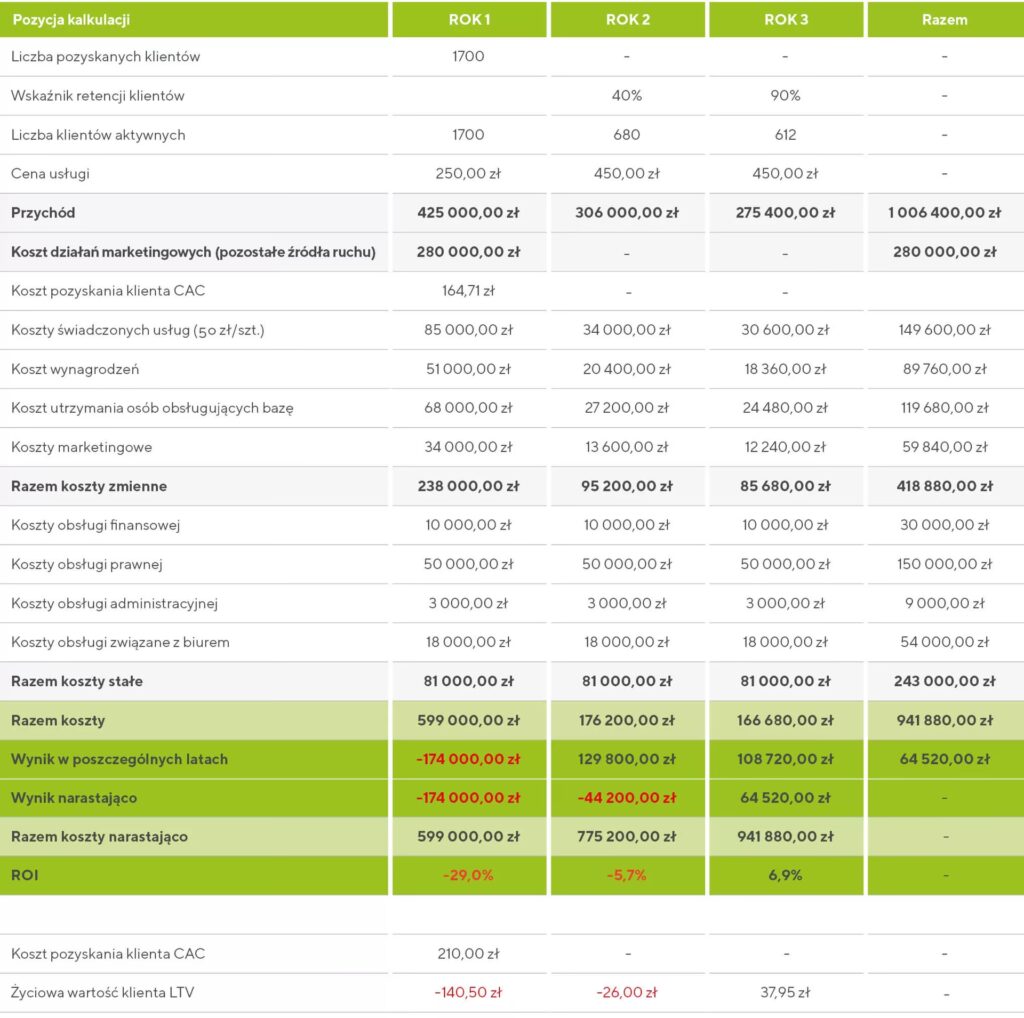Select total costs cell 941 880,00 zł in Razem column

pyautogui.click(x=944, y=720)
